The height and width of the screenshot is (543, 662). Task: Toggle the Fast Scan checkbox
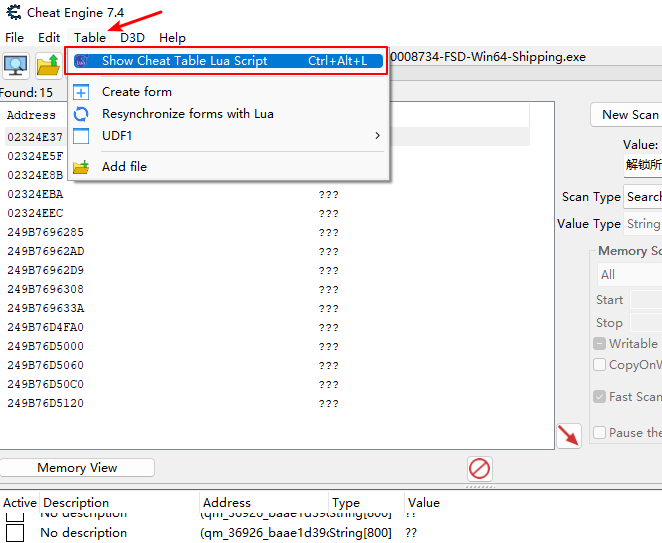[x=599, y=396]
